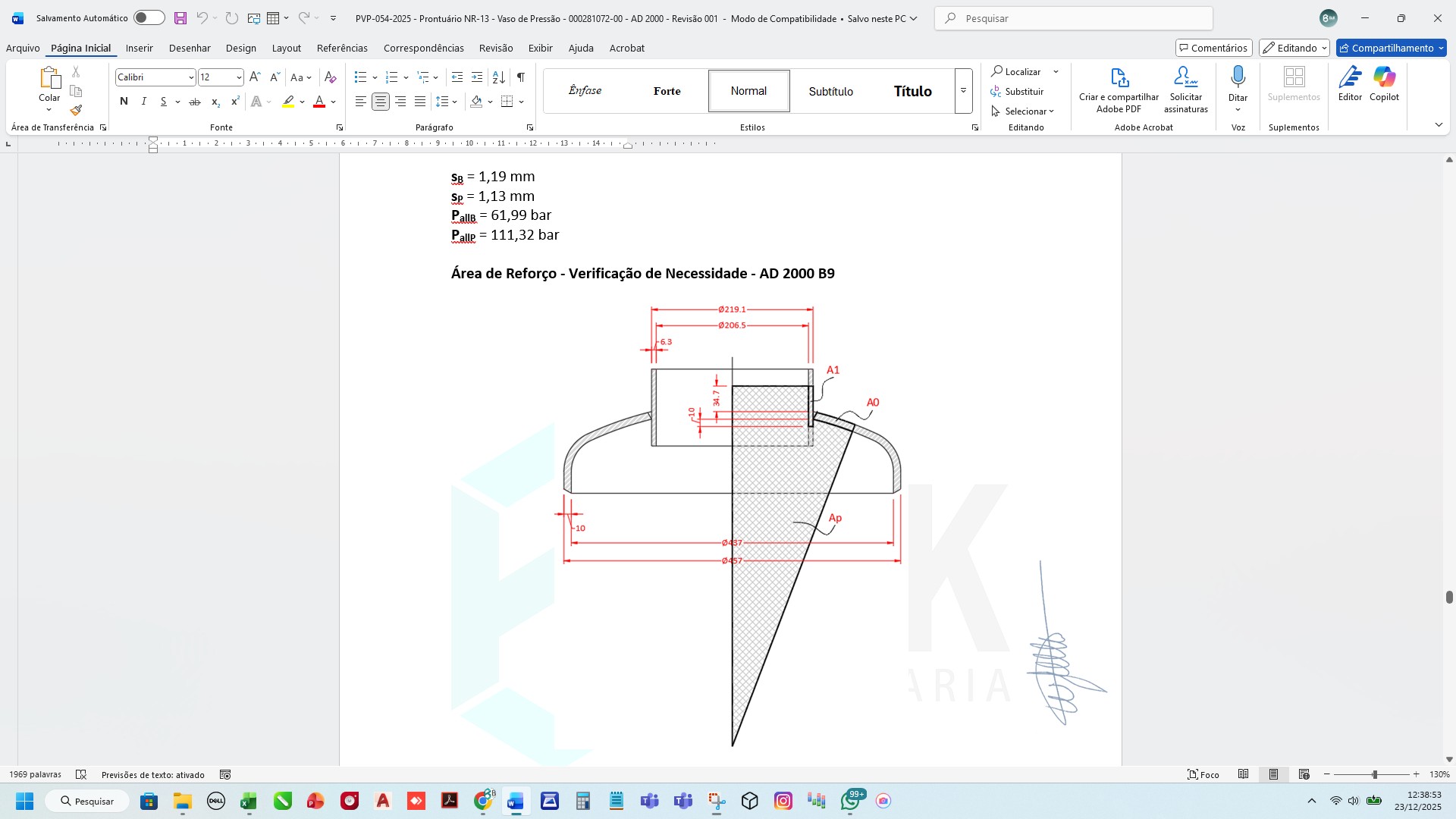The width and height of the screenshot is (1456, 819).
Task: Click the Ditar microphone icon
Action: pyautogui.click(x=1238, y=77)
